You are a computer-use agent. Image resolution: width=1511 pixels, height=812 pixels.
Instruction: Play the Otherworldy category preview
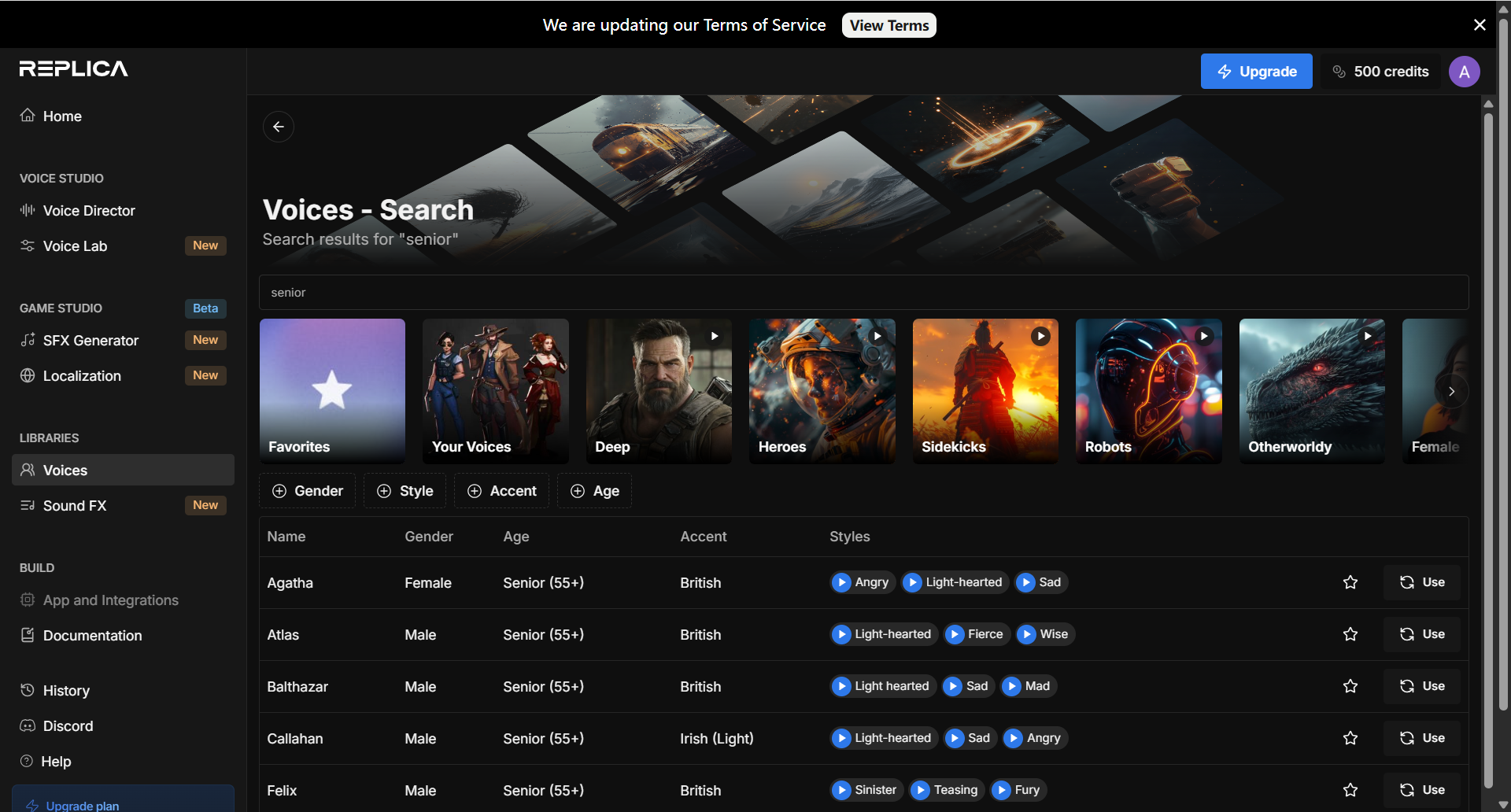tap(1368, 336)
